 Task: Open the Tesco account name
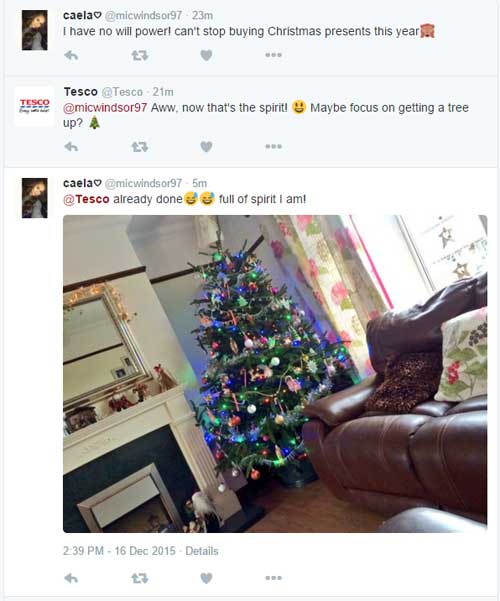[81, 92]
